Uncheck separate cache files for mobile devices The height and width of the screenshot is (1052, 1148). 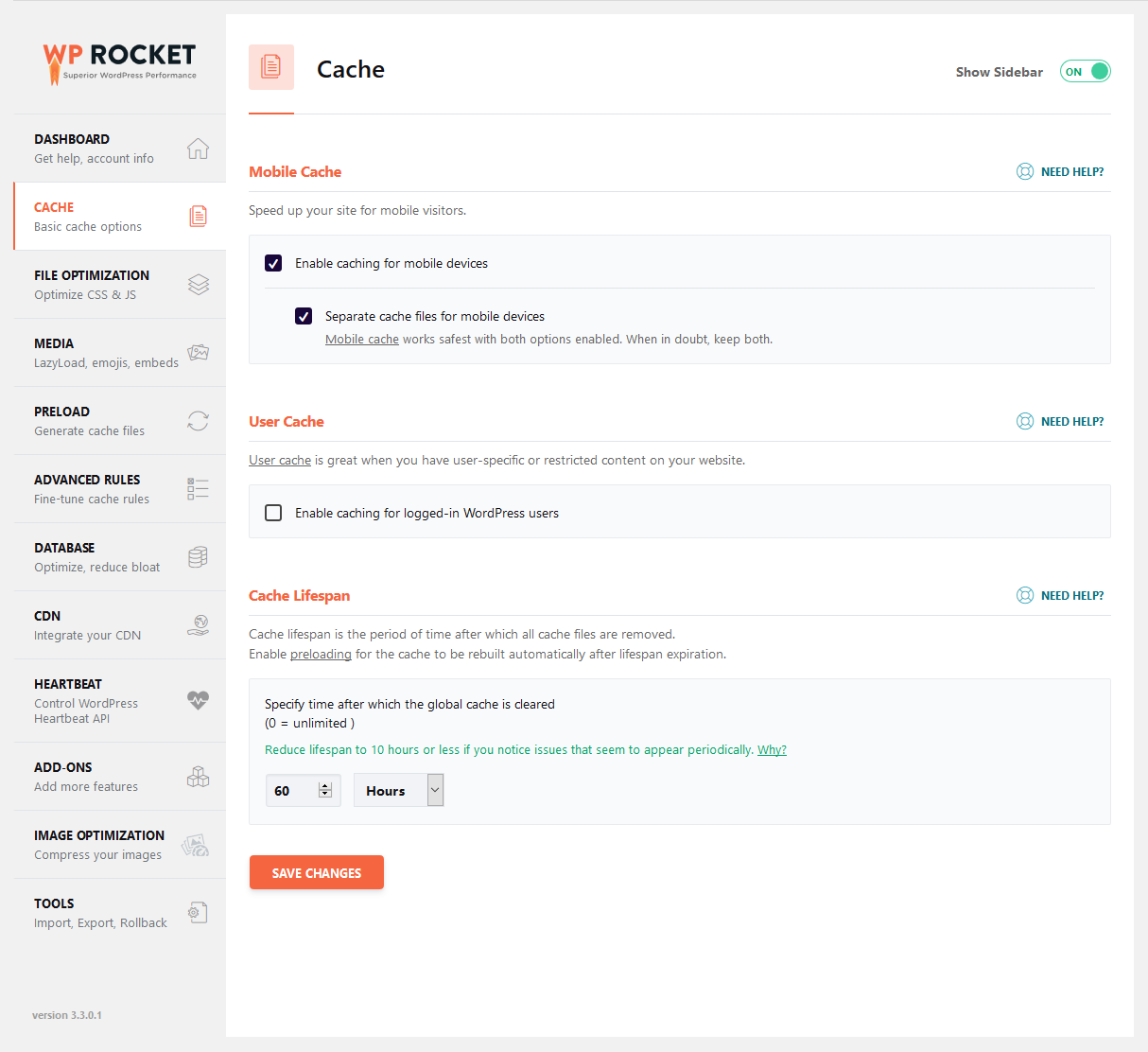pyautogui.click(x=304, y=316)
